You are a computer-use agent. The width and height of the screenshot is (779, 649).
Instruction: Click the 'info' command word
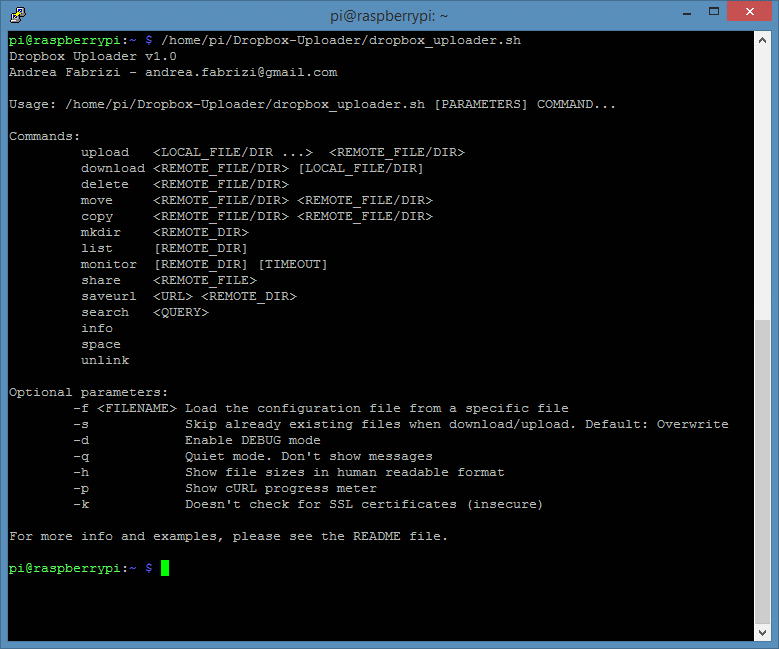(x=97, y=328)
